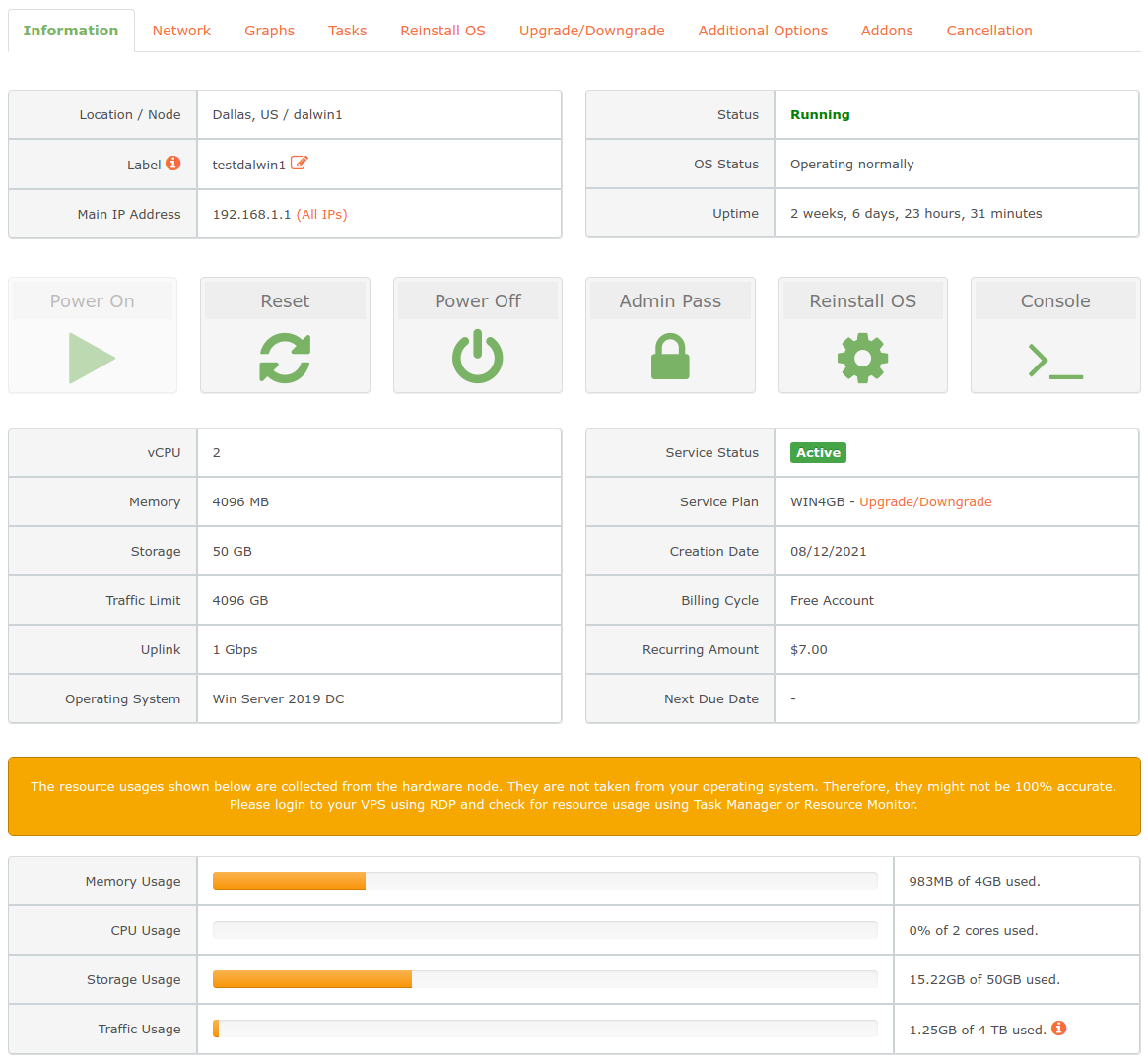Go to the Tasks tab
Viewport: 1148px width, 1064px height.
(x=347, y=31)
